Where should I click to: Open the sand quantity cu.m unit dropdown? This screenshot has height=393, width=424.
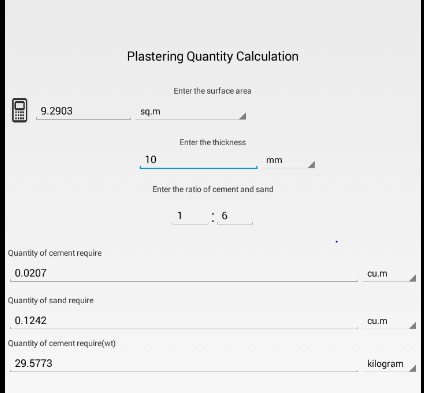click(x=389, y=321)
